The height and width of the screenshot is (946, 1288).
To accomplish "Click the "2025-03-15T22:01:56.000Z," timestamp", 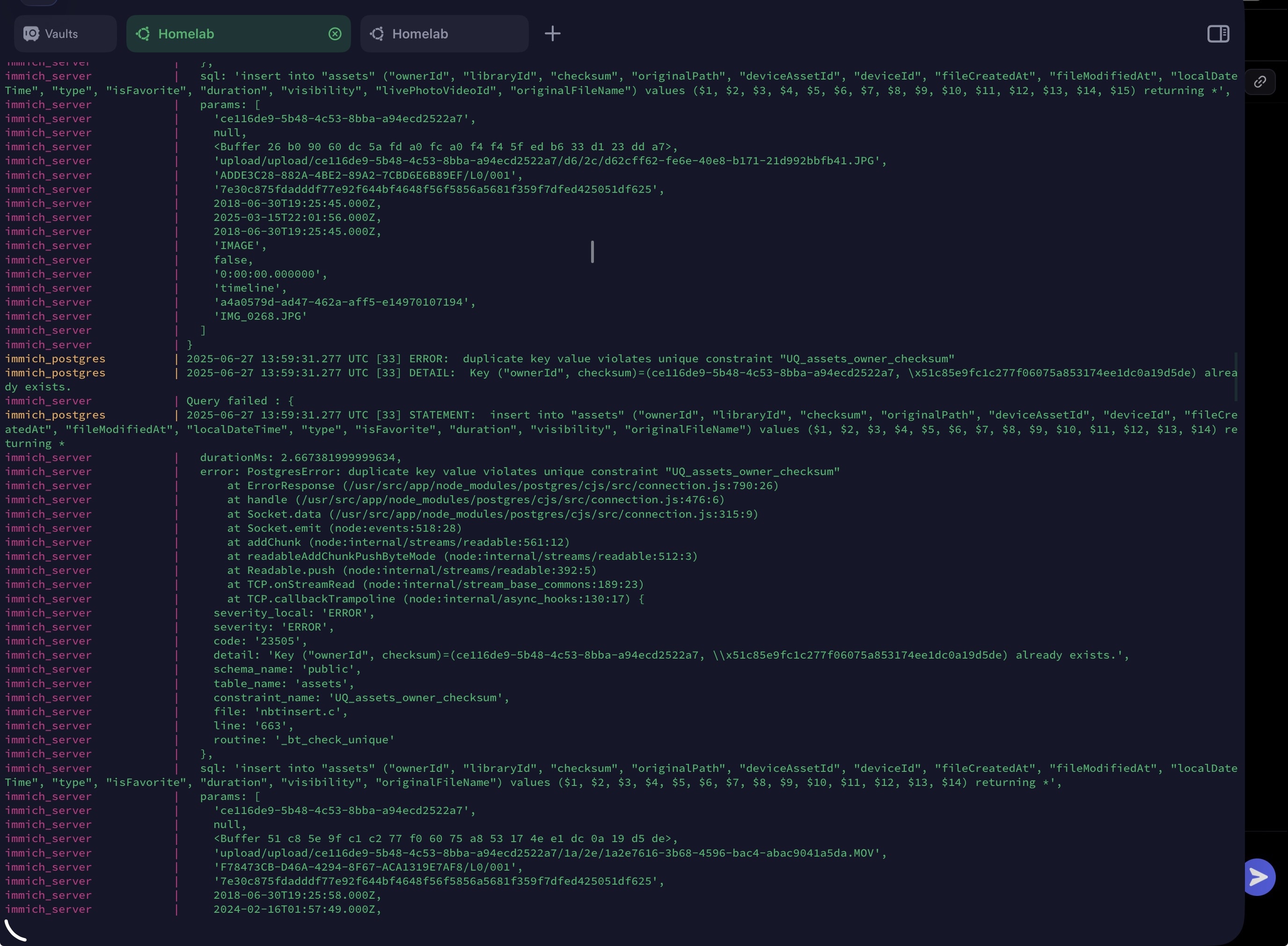I will (x=298, y=217).
